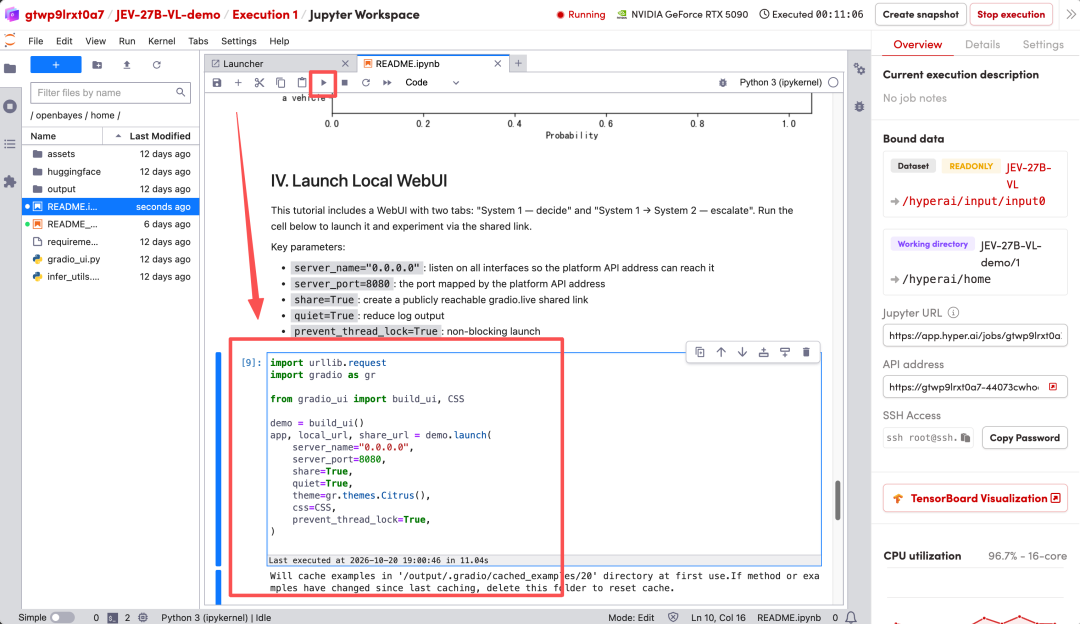Screen dimensions: 1080x624
Task: Open the Extension Manager puzzle icon
Action: [x=10, y=182]
